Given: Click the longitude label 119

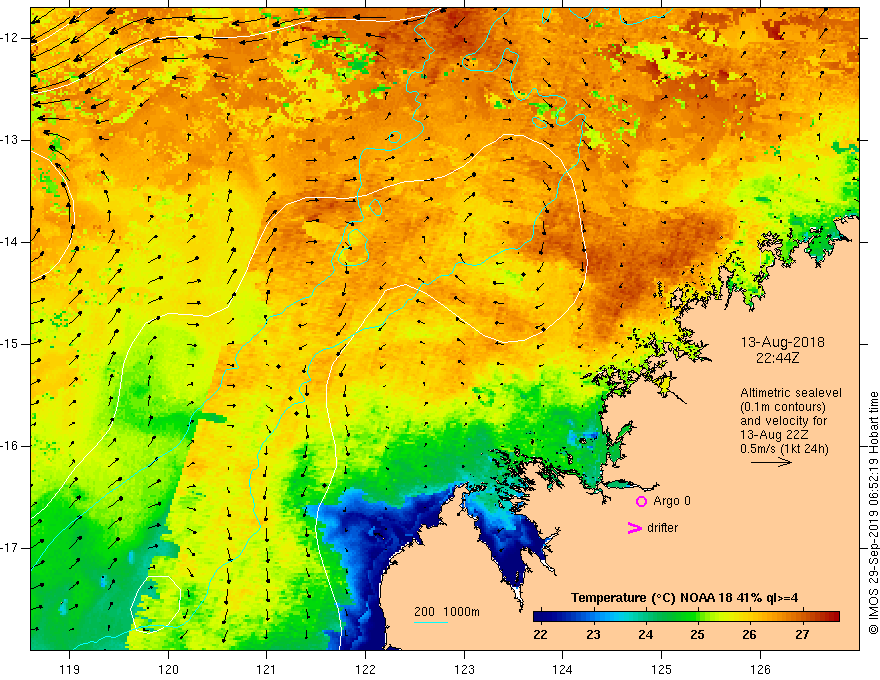Looking at the screenshot, I should (x=70, y=669).
